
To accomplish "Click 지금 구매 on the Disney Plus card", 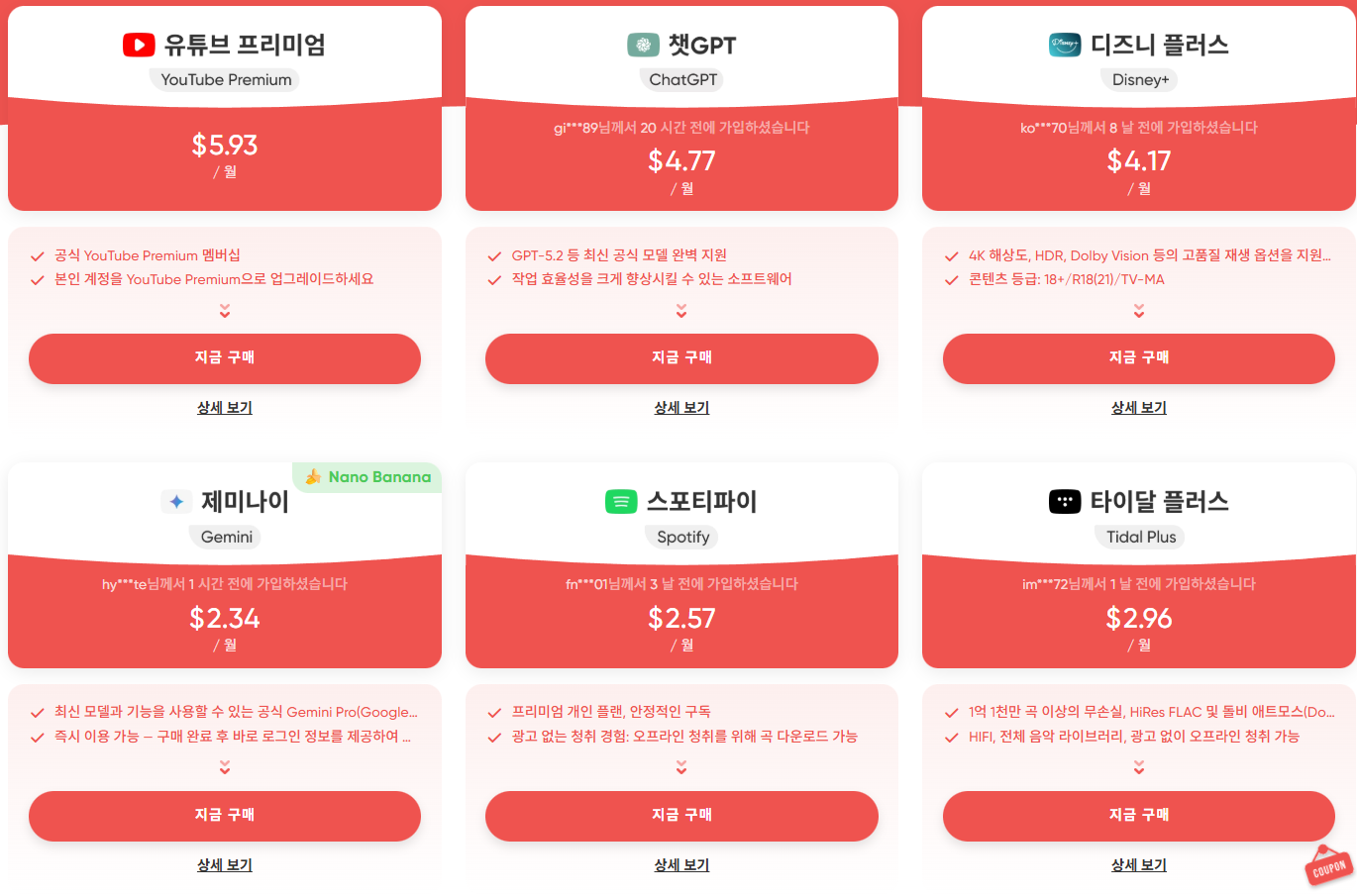I will point(1138,358).
